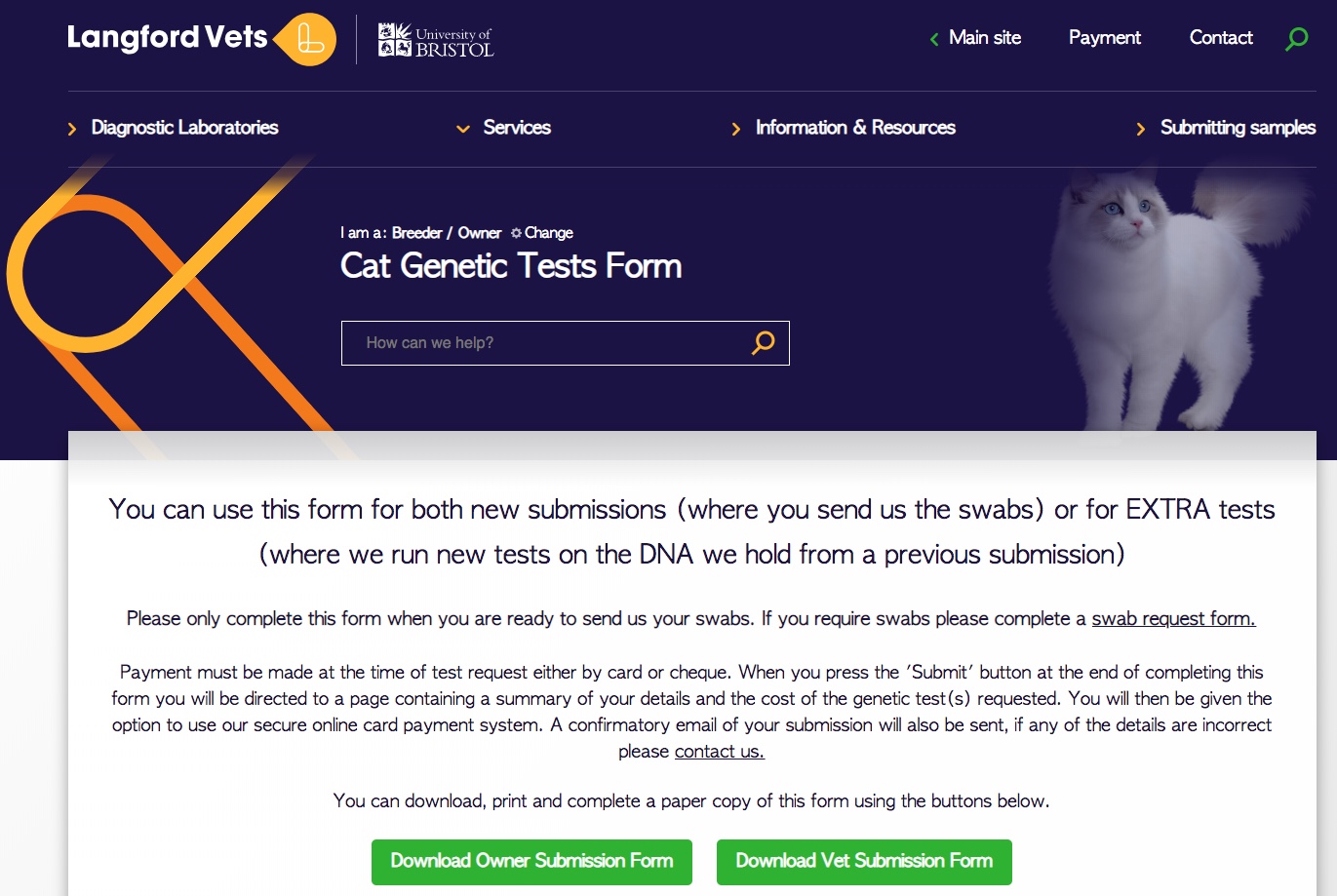The height and width of the screenshot is (896, 1337).
Task: Click the Langford Vets logo
Action: 166,37
